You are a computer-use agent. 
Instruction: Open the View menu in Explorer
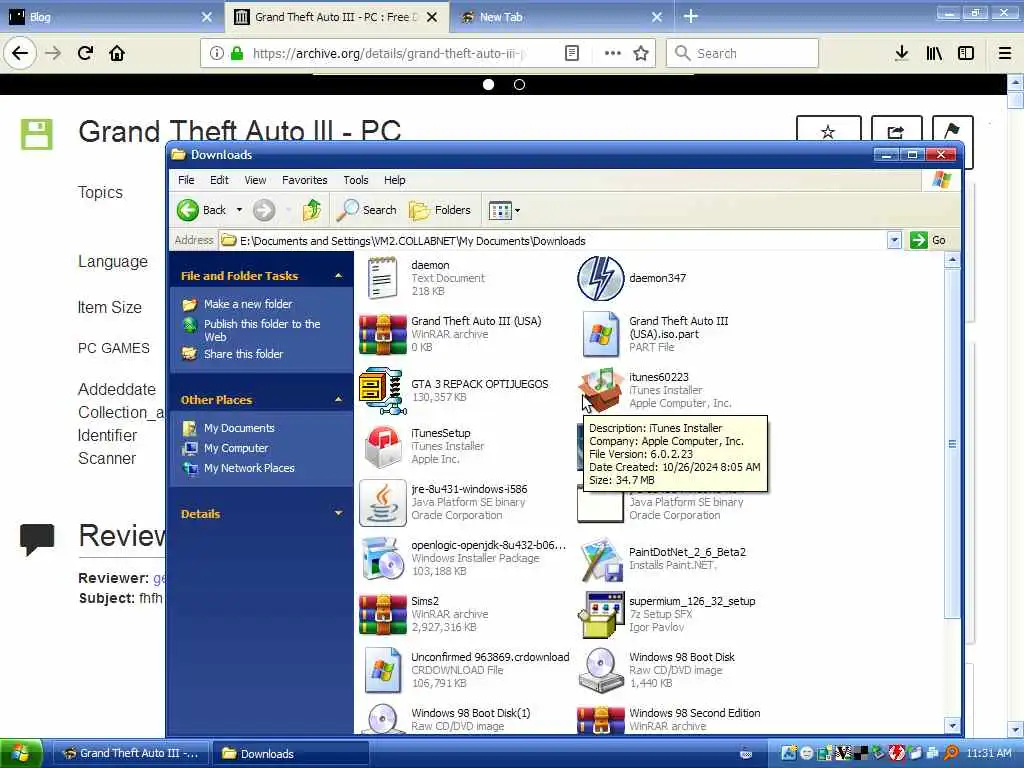255,180
